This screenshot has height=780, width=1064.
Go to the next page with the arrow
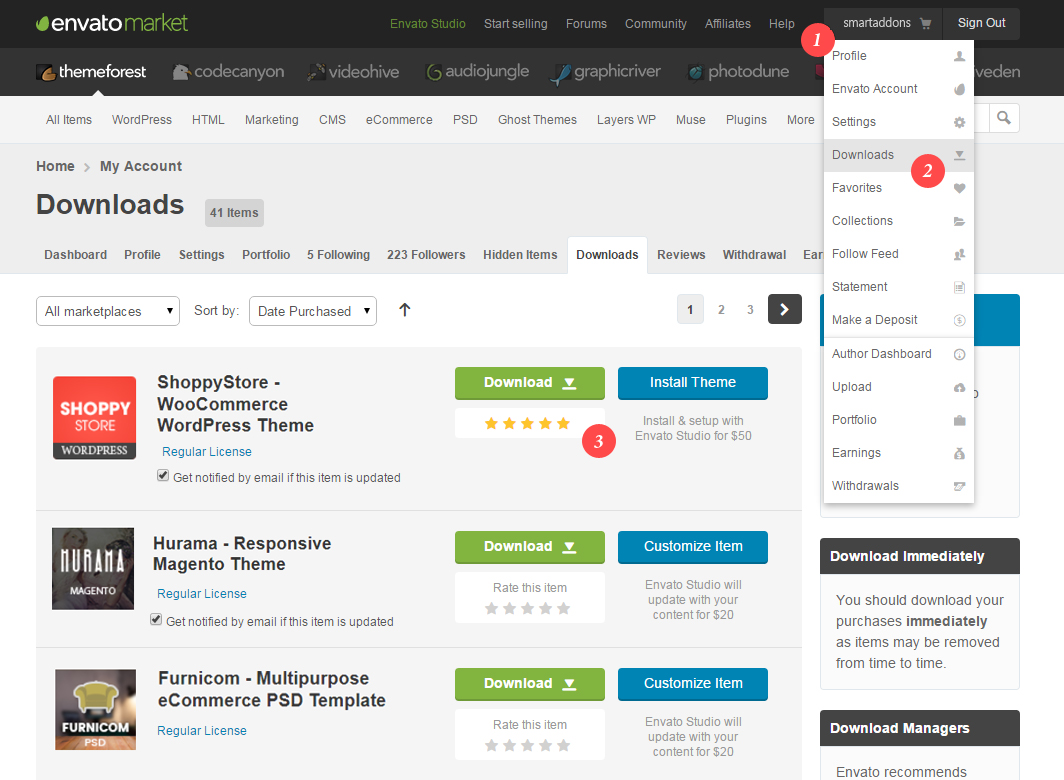click(x=784, y=310)
